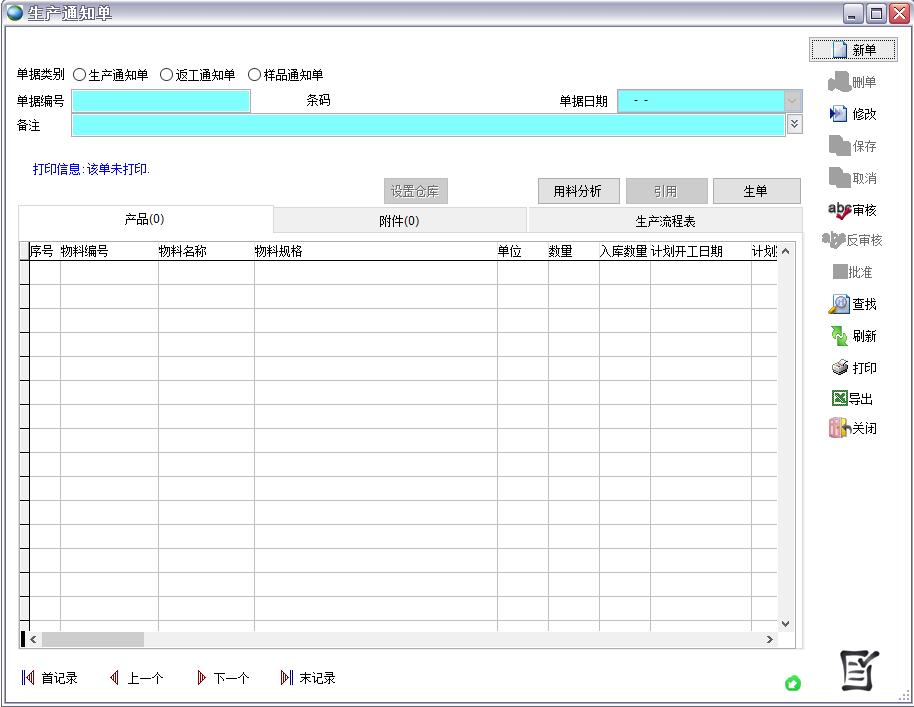Click the table's horizontal scrollbar thumb
Image resolution: width=914 pixels, height=707 pixels.
(92, 639)
